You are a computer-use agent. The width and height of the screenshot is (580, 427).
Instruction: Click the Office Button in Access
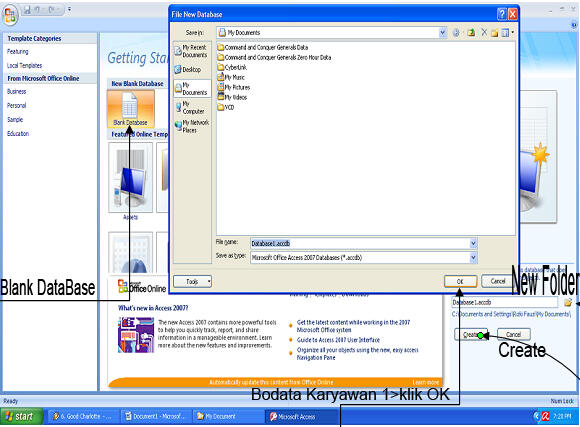point(10,15)
